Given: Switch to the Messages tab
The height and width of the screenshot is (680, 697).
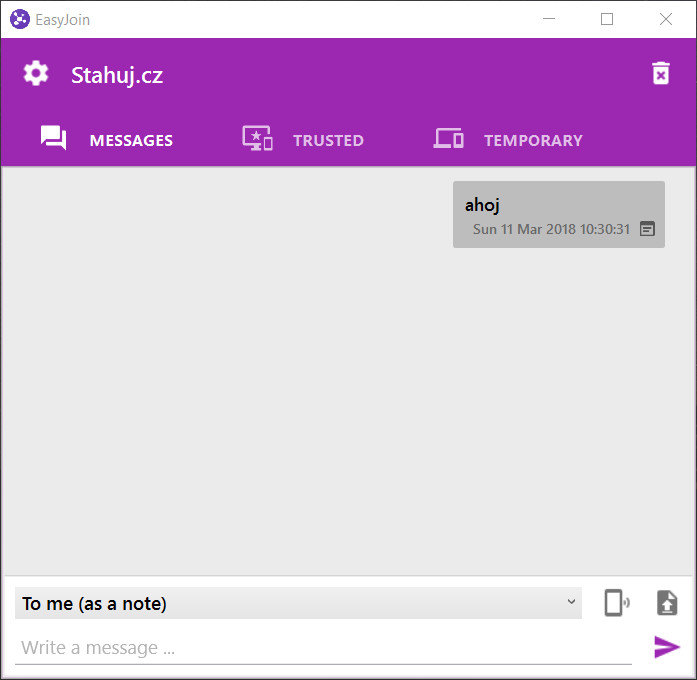Looking at the screenshot, I should coord(107,139).
